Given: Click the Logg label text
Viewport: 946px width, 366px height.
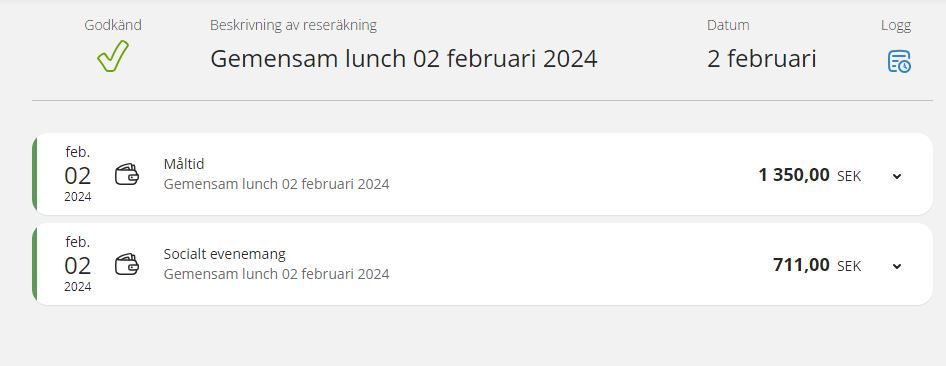Looking at the screenshot, I should click(896, 25).
